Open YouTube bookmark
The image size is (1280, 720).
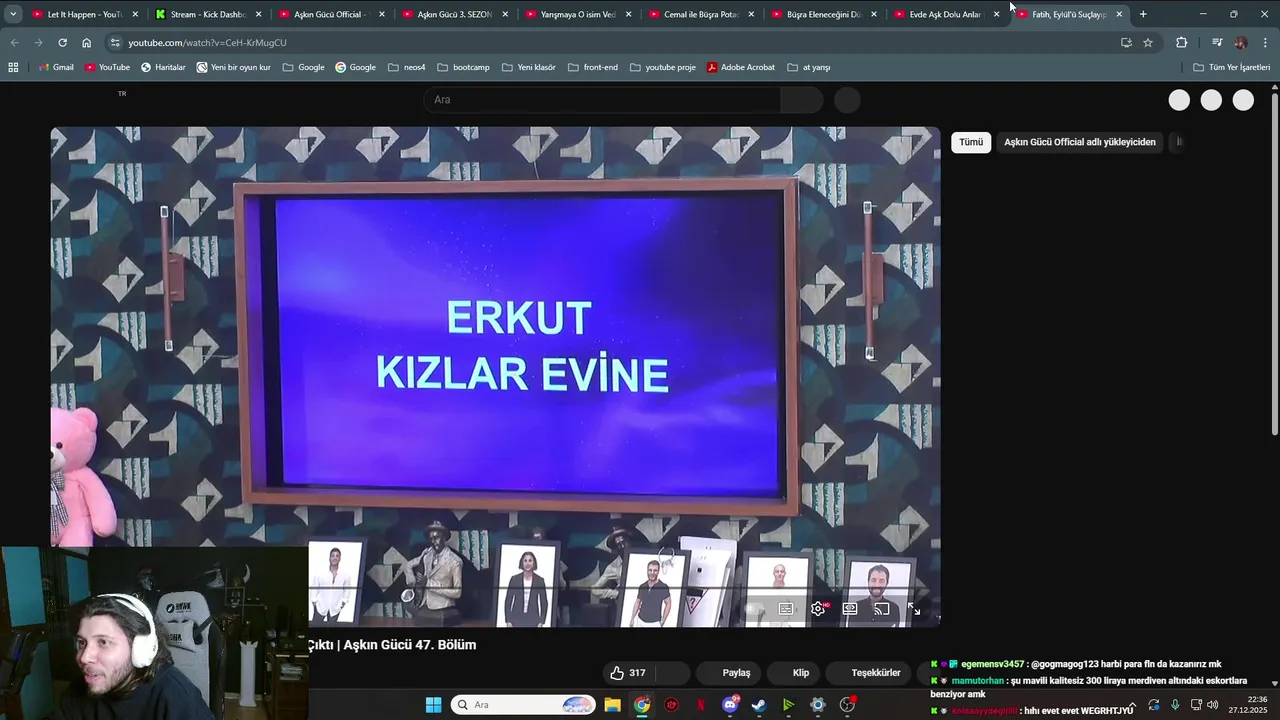tap(107, 67)
